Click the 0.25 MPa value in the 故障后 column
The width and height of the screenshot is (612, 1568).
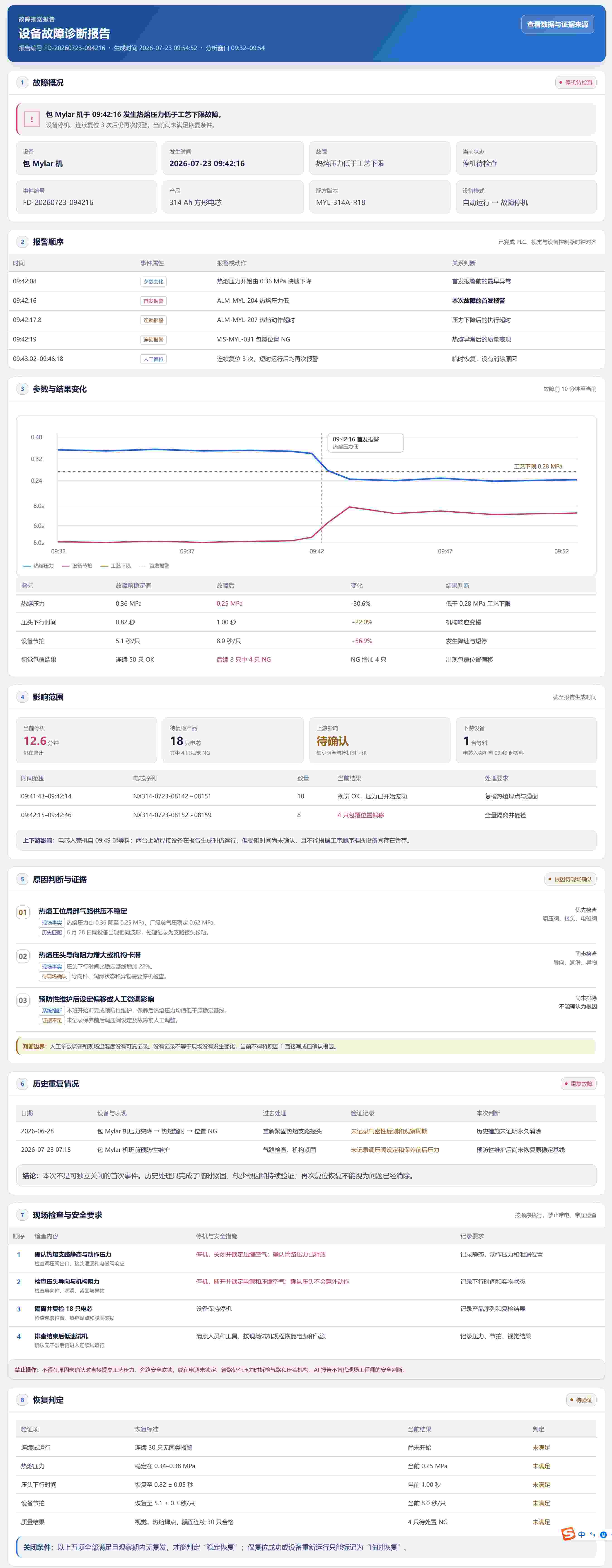click(230, 604)
